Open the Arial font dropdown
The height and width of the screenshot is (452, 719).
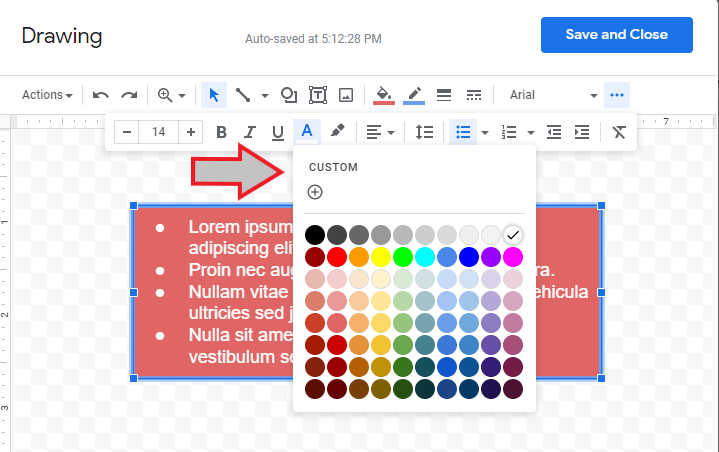553,95
